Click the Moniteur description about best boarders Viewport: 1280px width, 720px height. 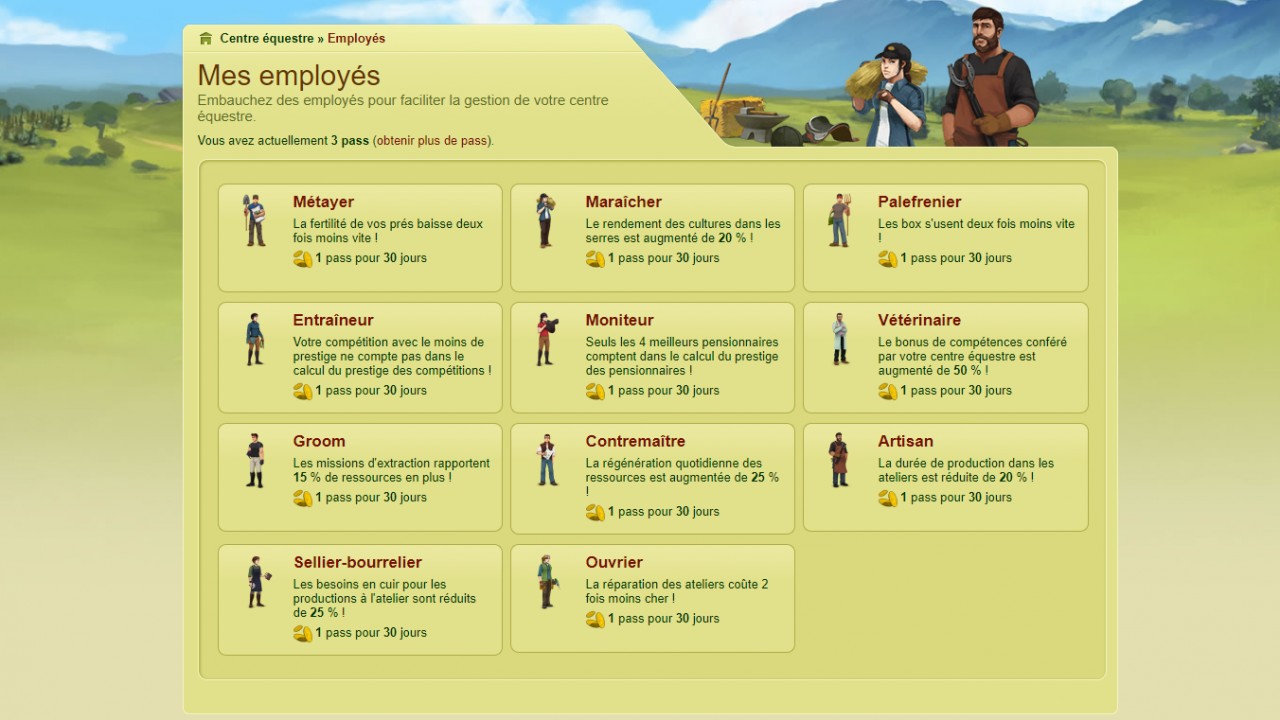(682, 356)
